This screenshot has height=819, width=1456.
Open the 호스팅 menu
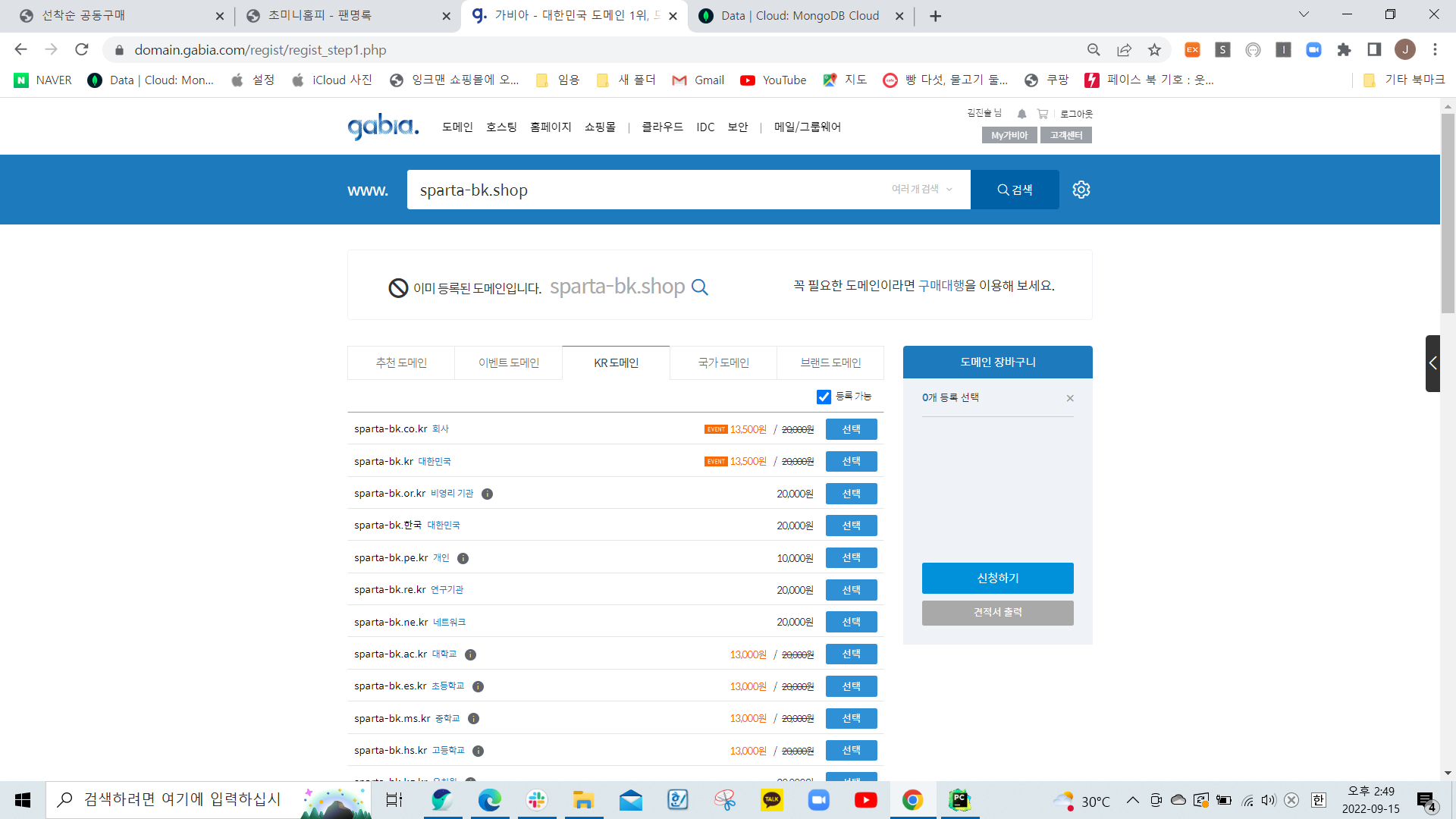click(x=501, y=127)
